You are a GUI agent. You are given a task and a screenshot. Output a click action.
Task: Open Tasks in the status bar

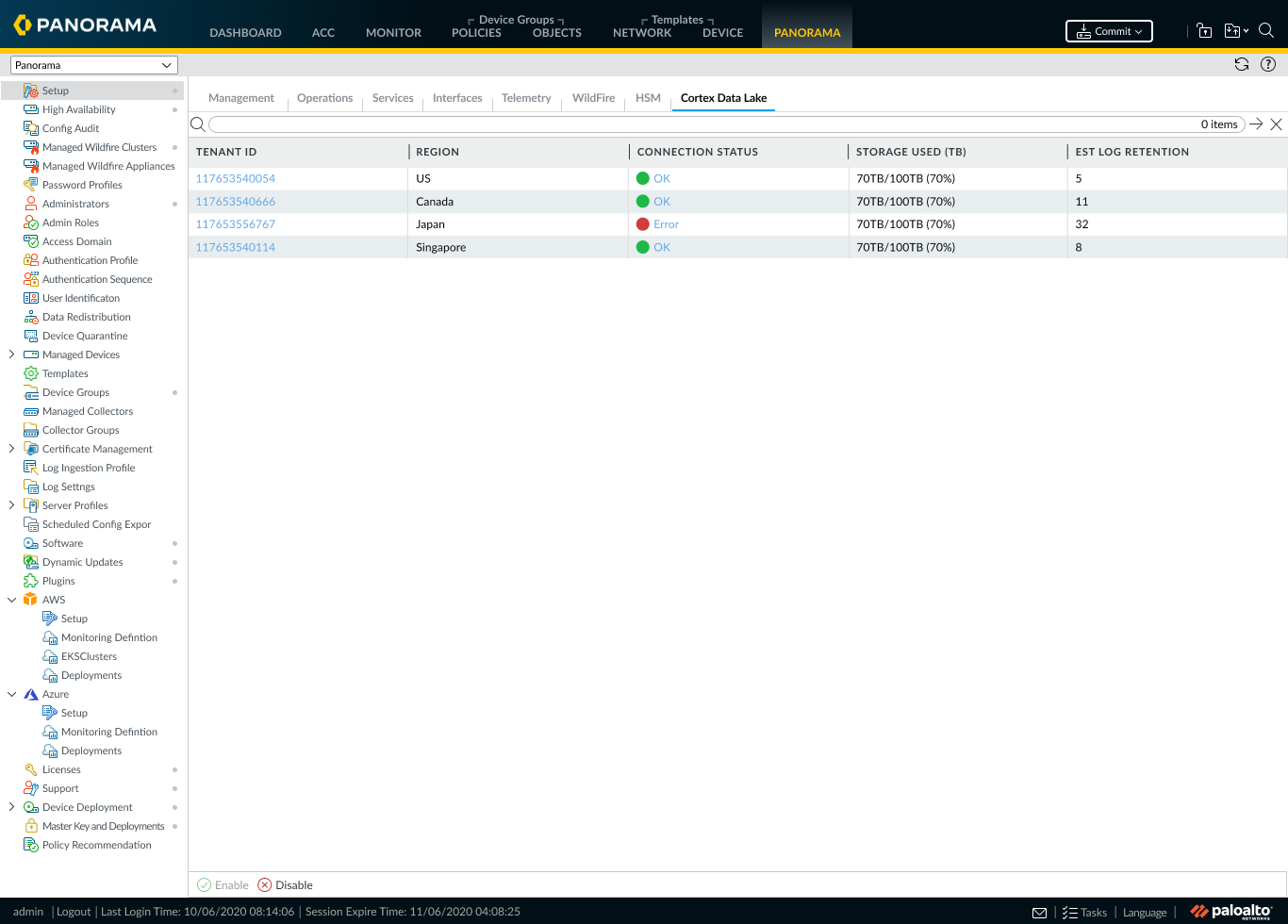coord(1084,913)
